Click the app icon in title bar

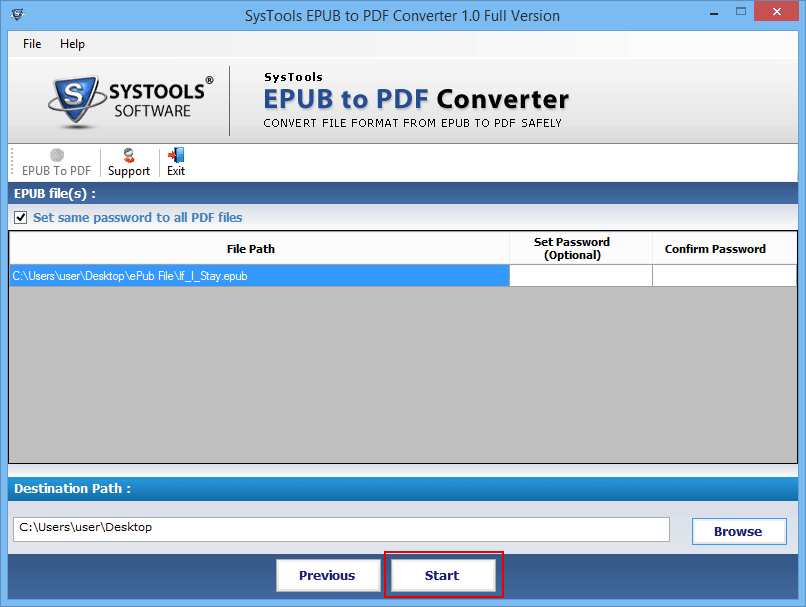pos(17,14)
